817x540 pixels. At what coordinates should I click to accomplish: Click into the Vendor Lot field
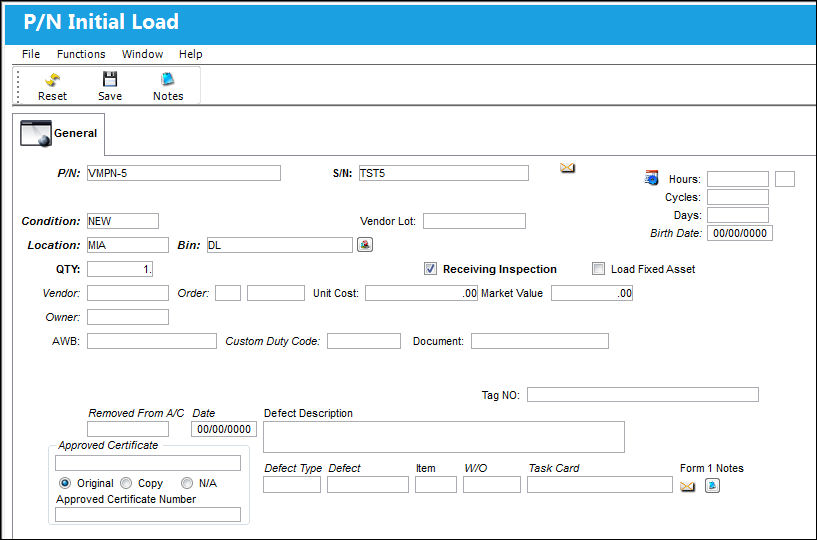[x=474, y=221]
